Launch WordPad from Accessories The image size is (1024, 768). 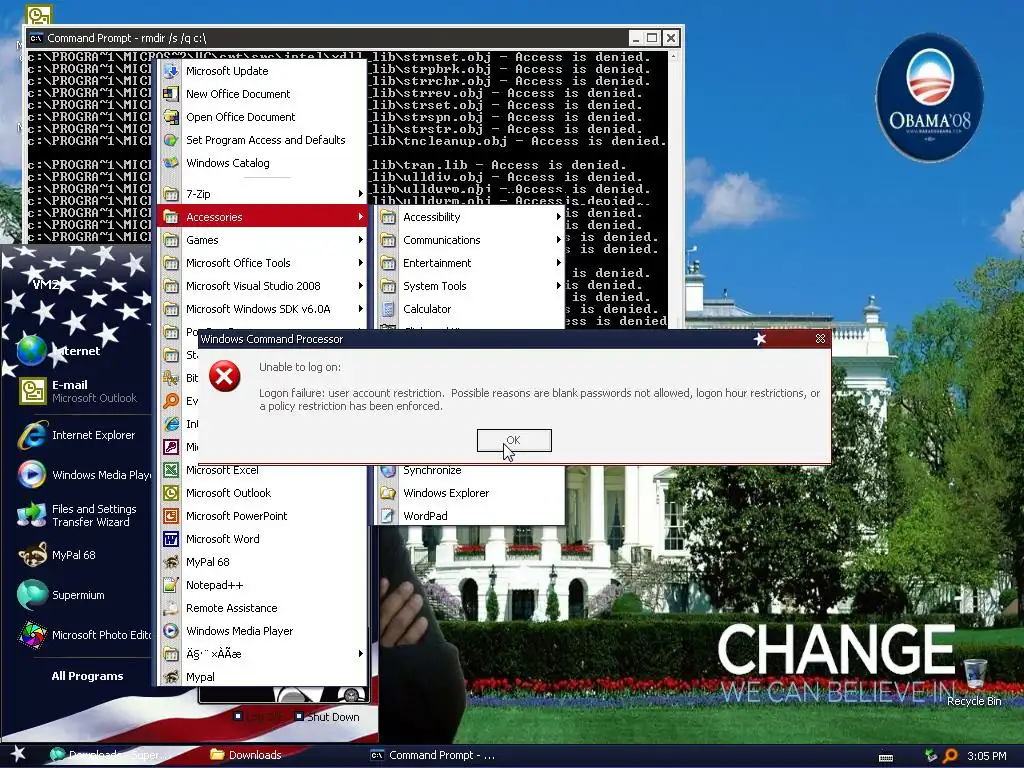click(x=470, y=516)
